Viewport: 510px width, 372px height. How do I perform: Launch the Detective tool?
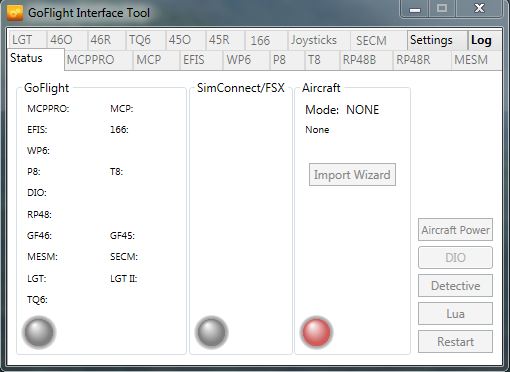click(x=455, y=285)
